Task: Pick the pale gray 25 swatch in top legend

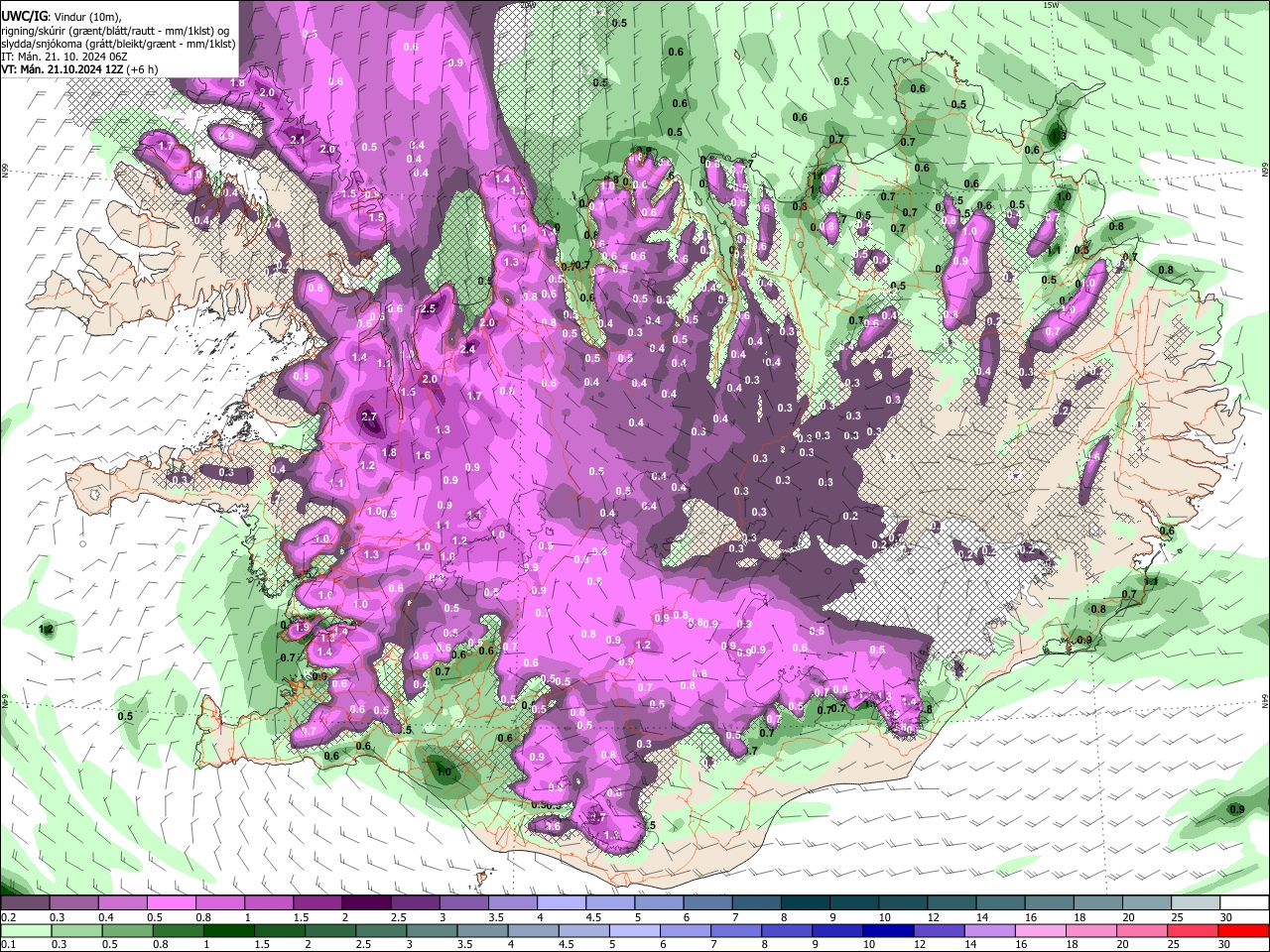Action: 1196,903
